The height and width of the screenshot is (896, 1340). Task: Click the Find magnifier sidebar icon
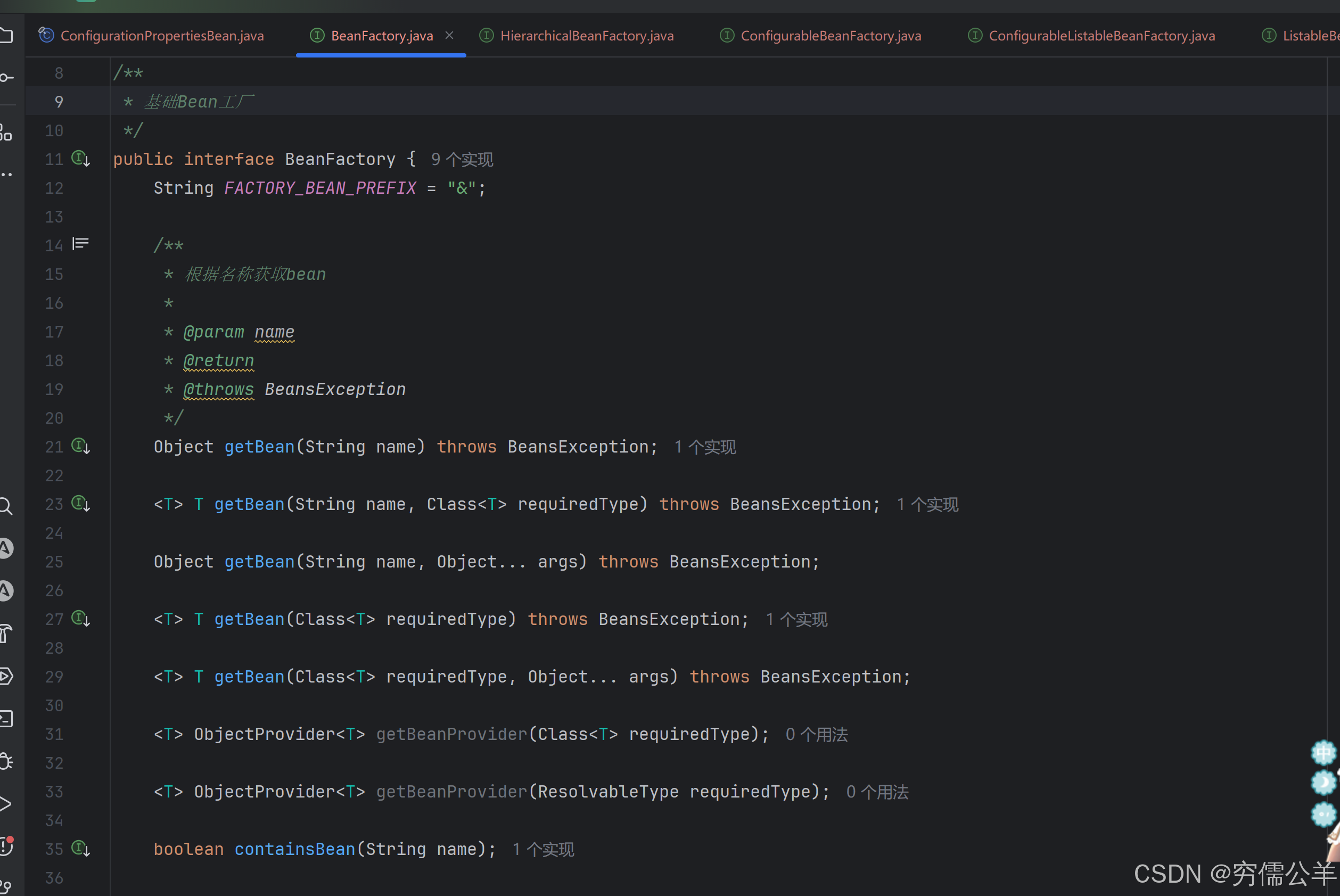click(6, 506)
